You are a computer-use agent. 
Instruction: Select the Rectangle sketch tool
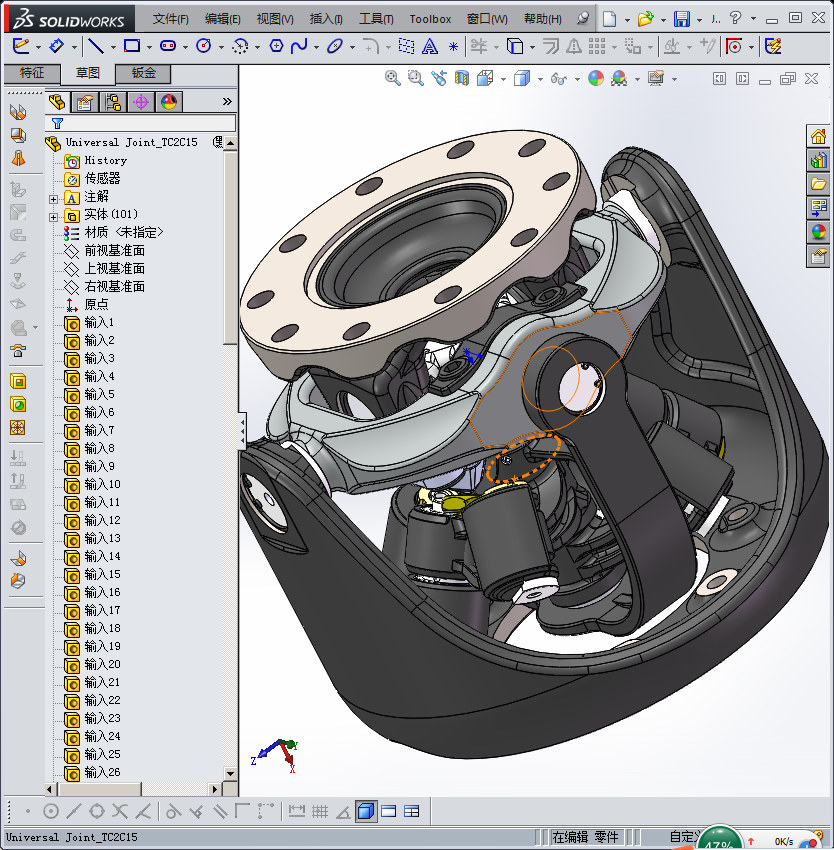[131, 46]
